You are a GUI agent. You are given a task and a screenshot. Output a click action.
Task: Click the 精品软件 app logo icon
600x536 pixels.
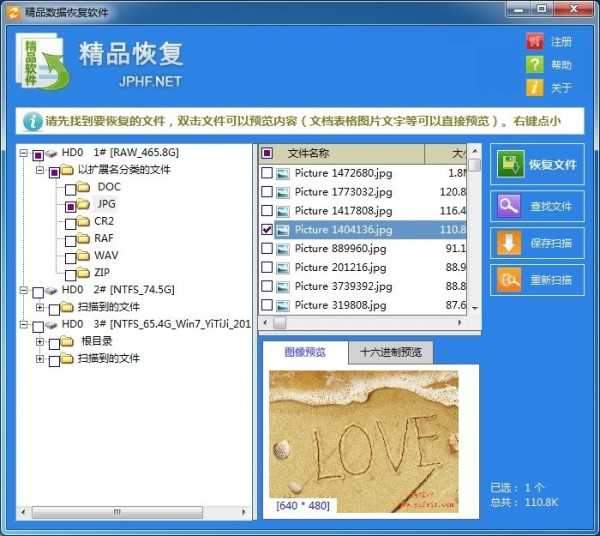(42, 61)
